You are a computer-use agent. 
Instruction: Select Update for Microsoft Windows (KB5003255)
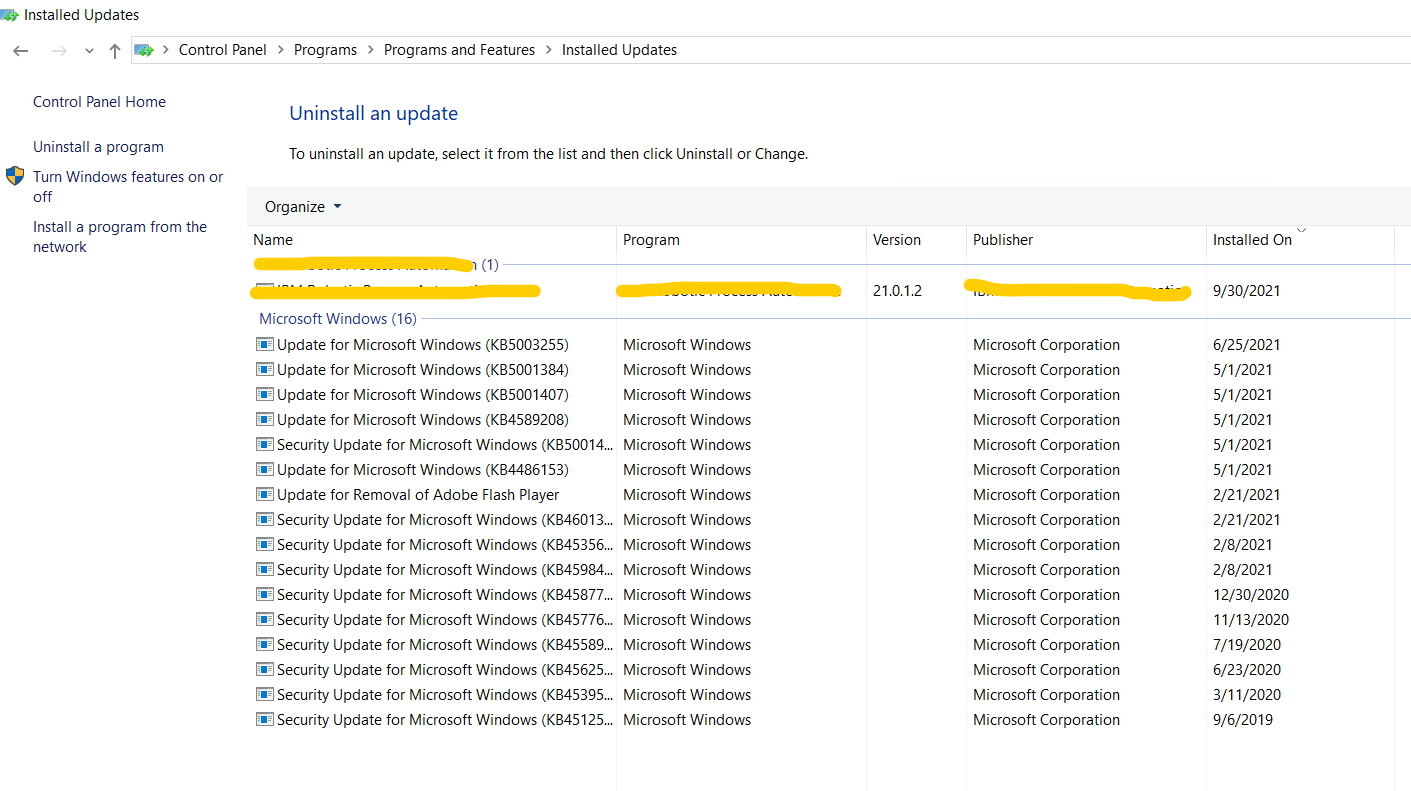coord(423,345)
